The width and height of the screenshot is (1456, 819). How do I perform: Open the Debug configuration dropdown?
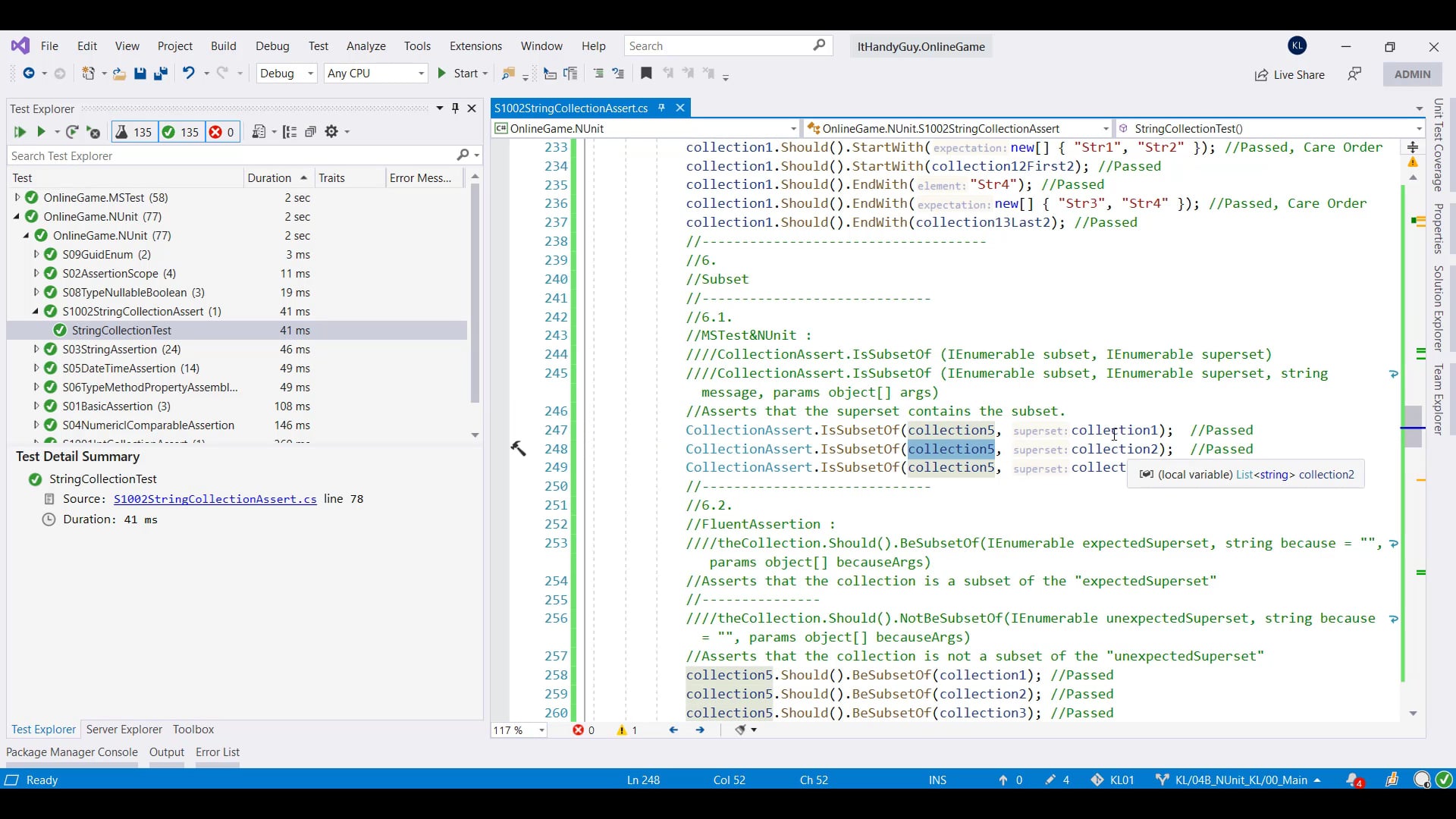click(x=287, y=74)
